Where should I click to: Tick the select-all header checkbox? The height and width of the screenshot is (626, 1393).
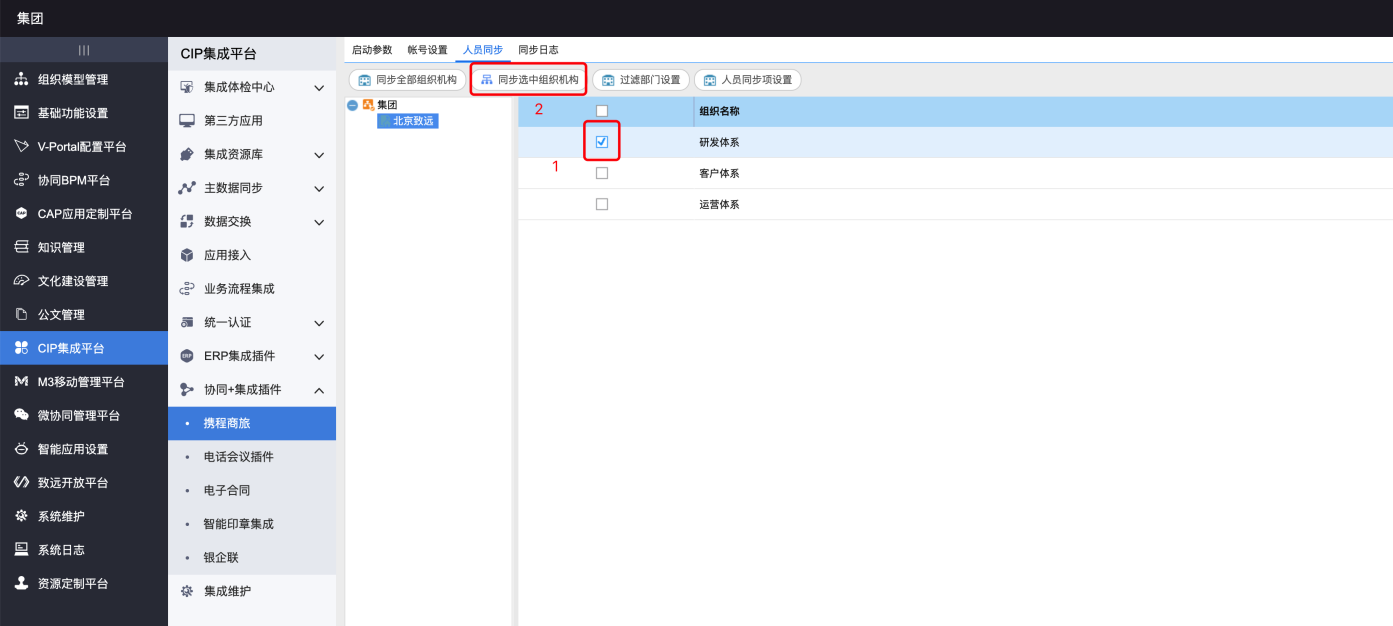coord(602,111)
